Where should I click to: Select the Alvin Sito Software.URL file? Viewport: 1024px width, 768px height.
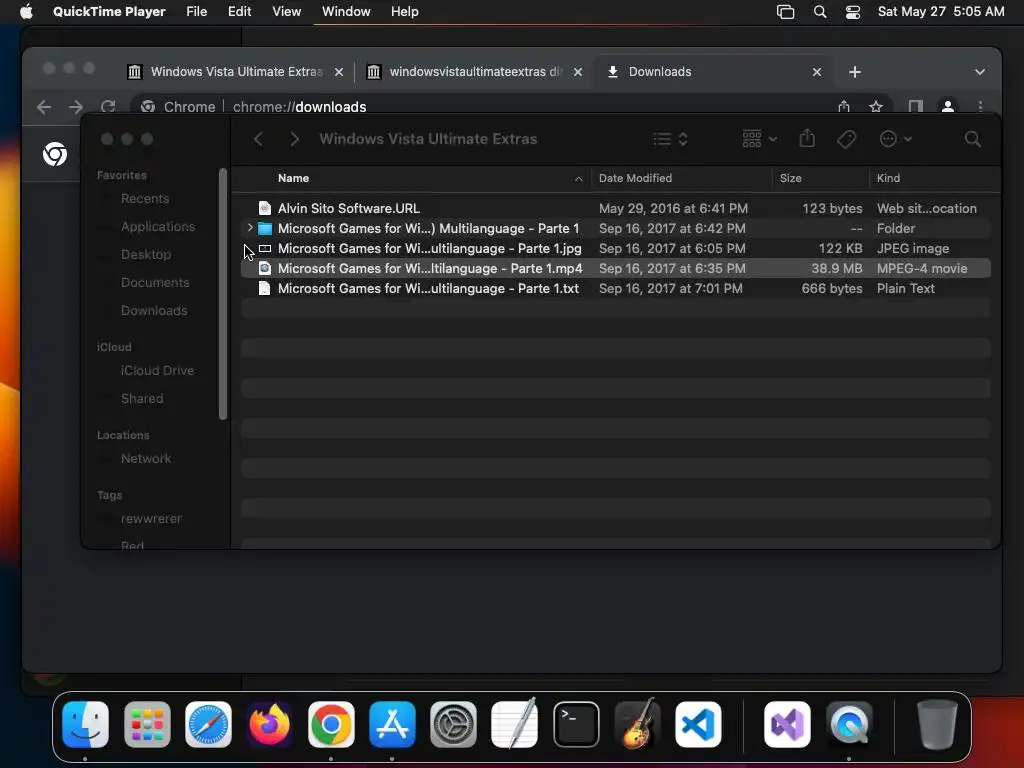pyautogui.click(x=616, y=208)
